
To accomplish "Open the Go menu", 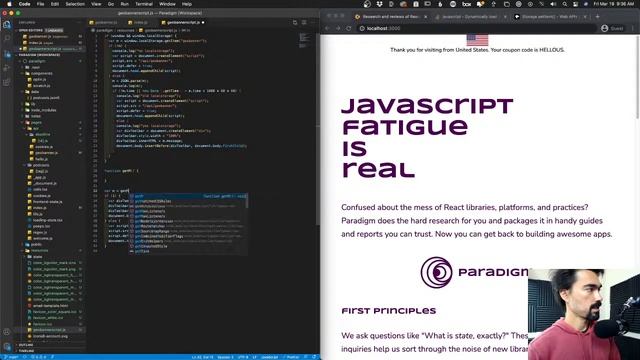I will [111, 4].
